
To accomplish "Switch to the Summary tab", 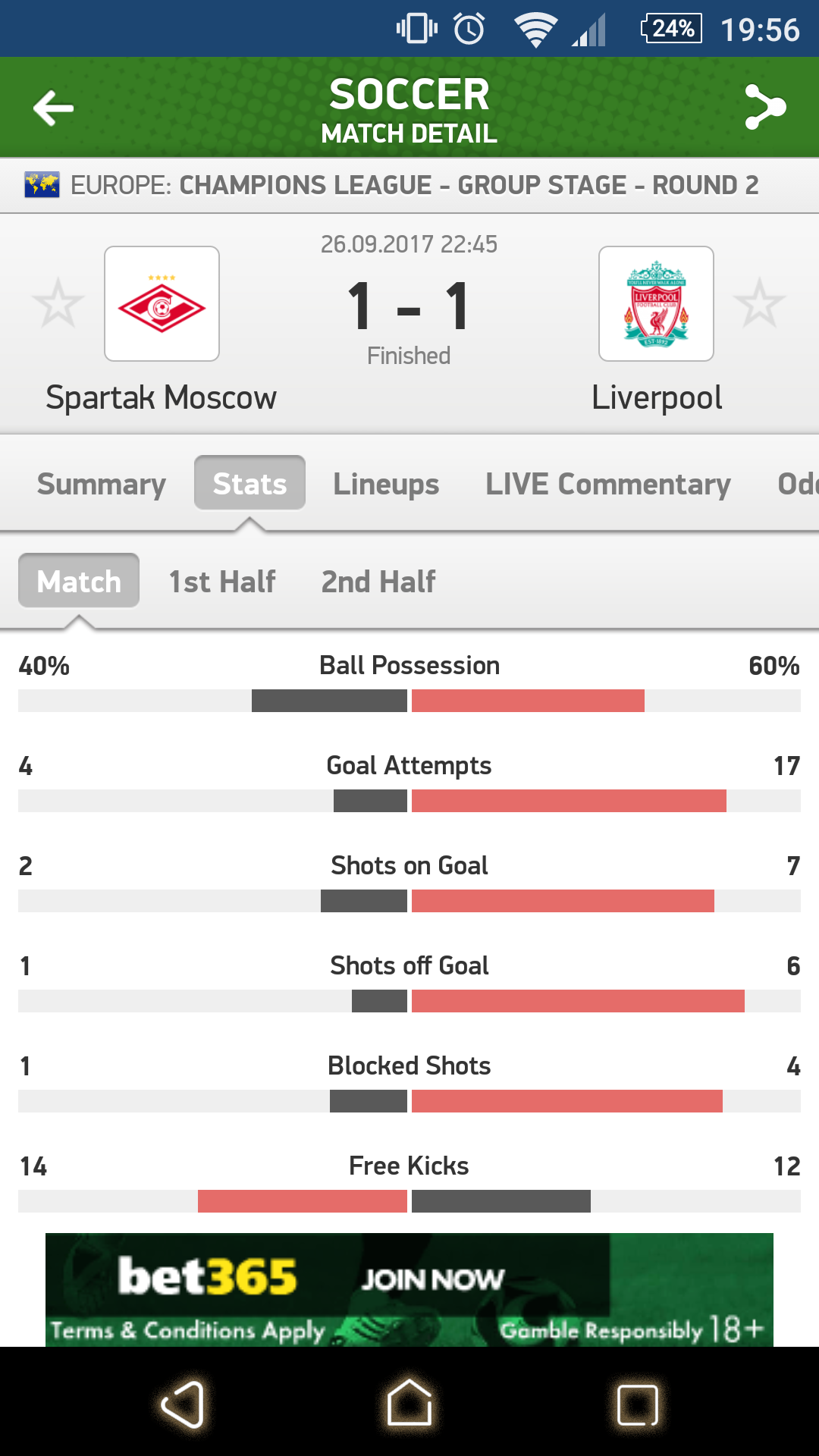I will (102, 484).
